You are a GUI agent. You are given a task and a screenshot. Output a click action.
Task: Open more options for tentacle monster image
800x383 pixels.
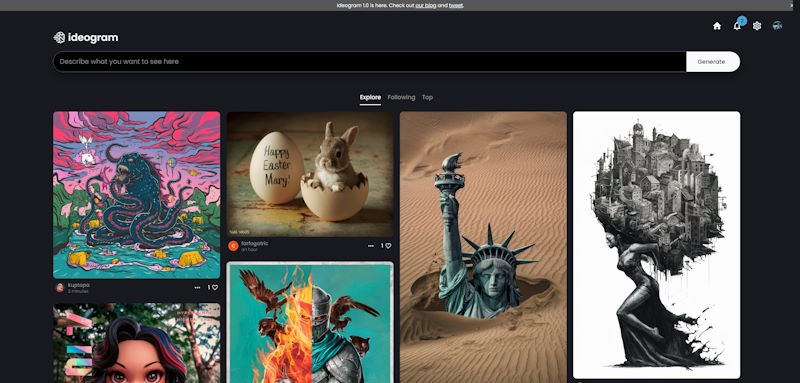coord(197,288)
